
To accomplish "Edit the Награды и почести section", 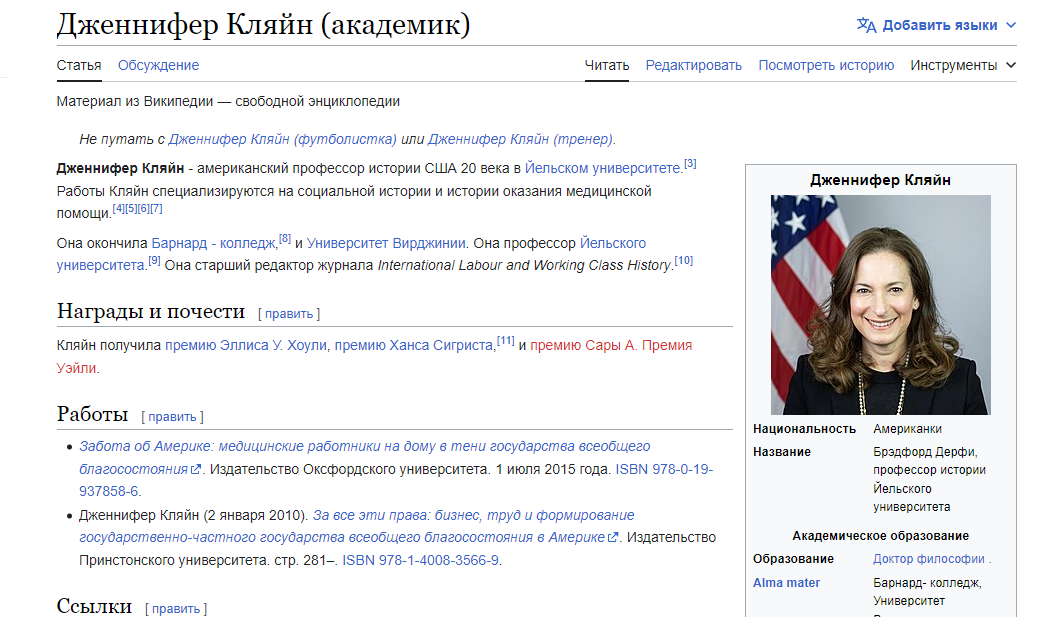I will 289,313.
